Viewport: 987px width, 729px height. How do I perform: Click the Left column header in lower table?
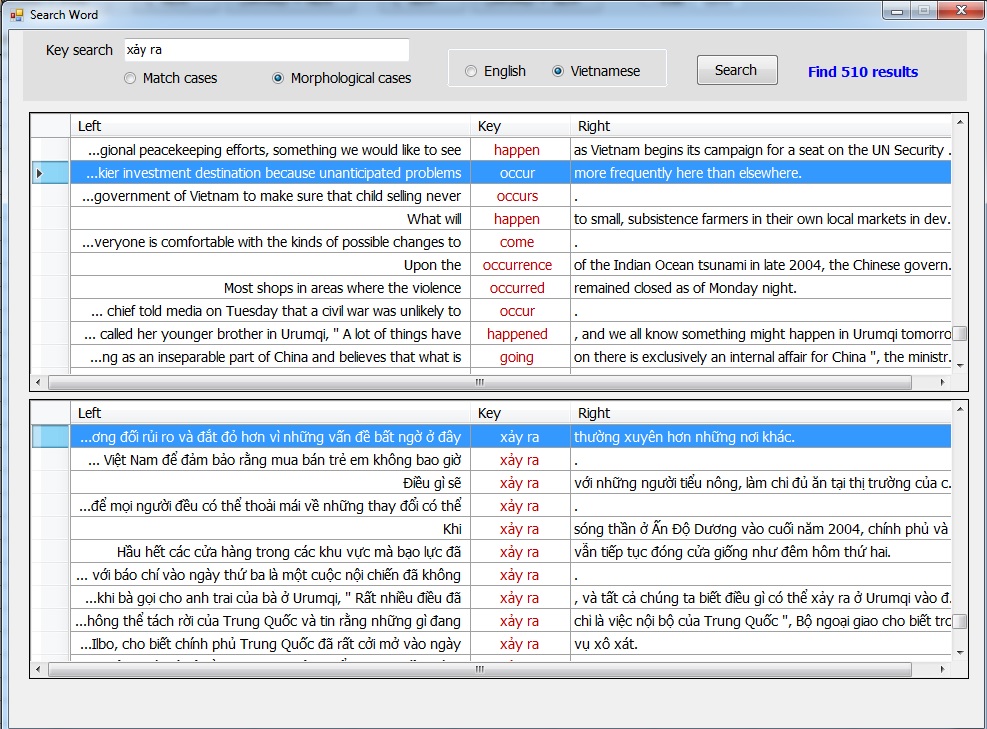pos(270,413)
